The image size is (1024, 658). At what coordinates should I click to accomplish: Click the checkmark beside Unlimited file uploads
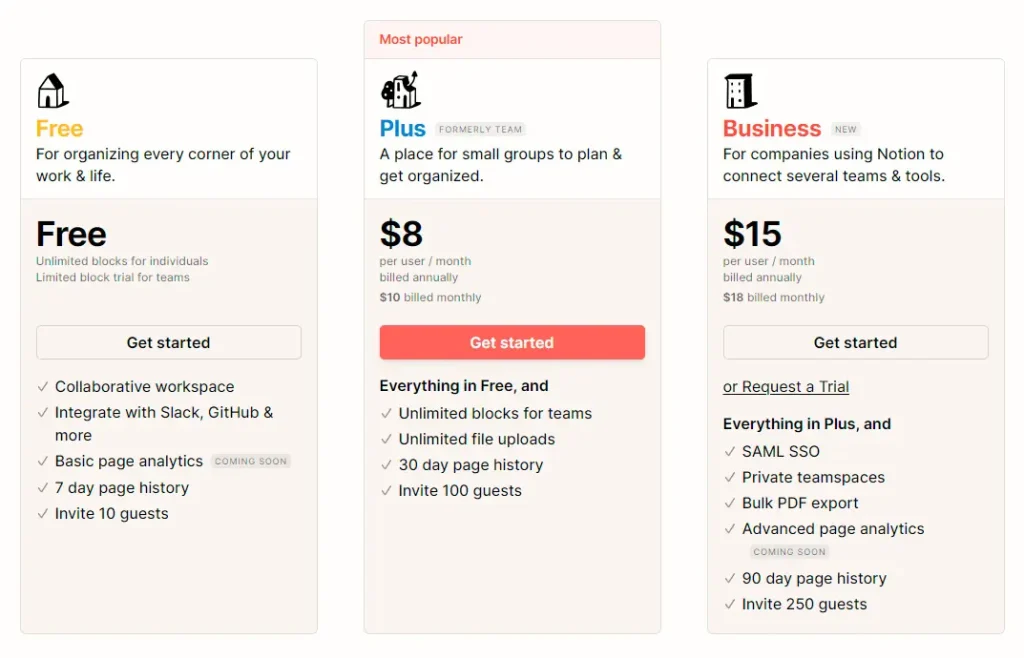[387, 439]
